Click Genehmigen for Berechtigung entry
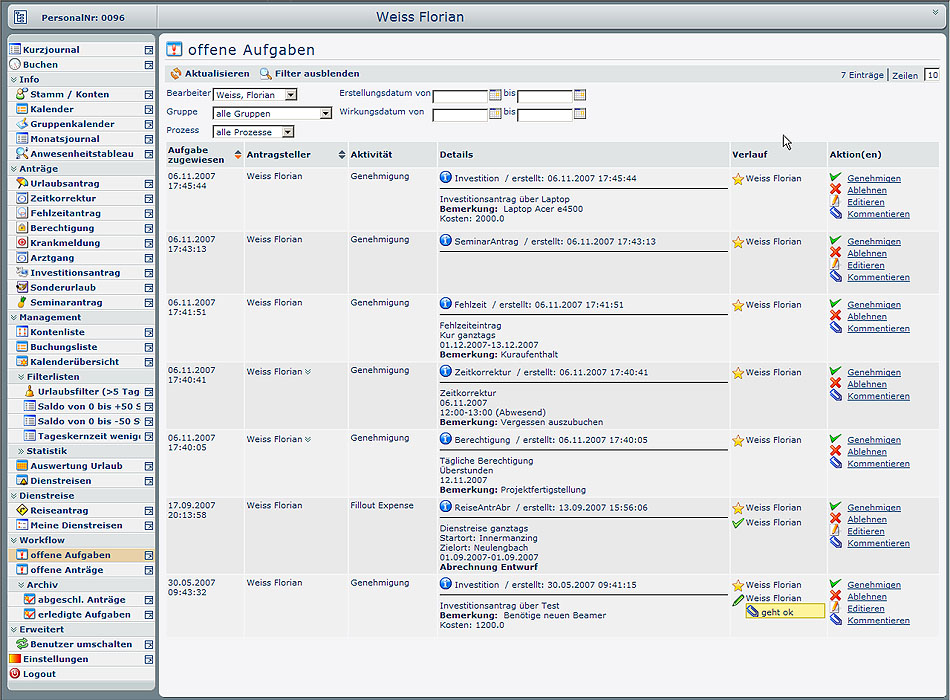This screenshot has width=950, height=700. (x=874, y=440)
